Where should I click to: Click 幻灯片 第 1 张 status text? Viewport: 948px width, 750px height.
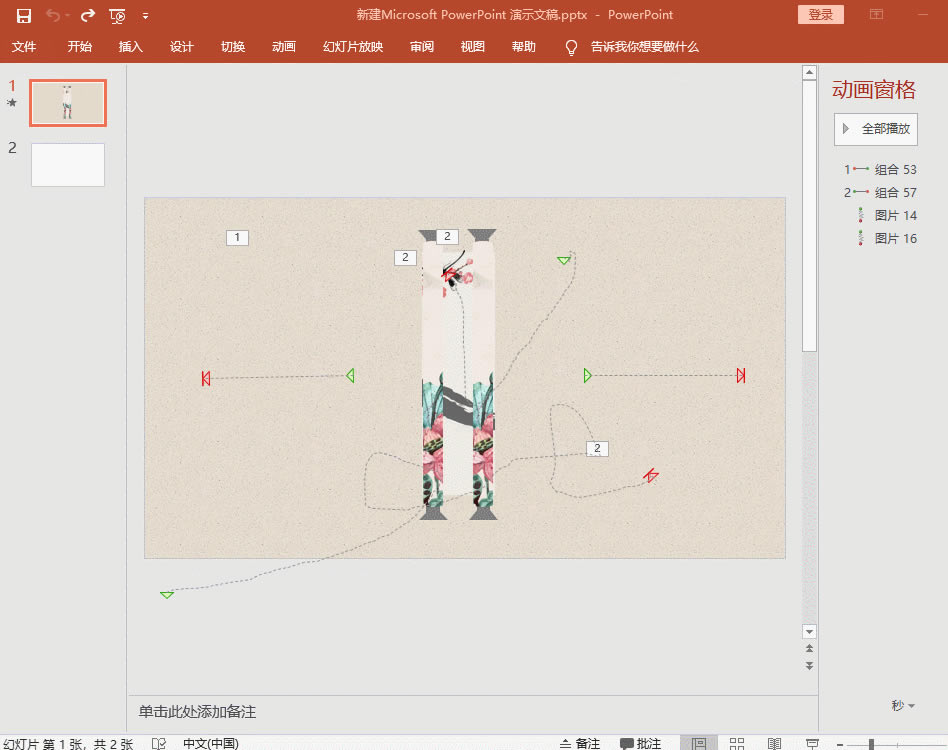click(68, 744)
